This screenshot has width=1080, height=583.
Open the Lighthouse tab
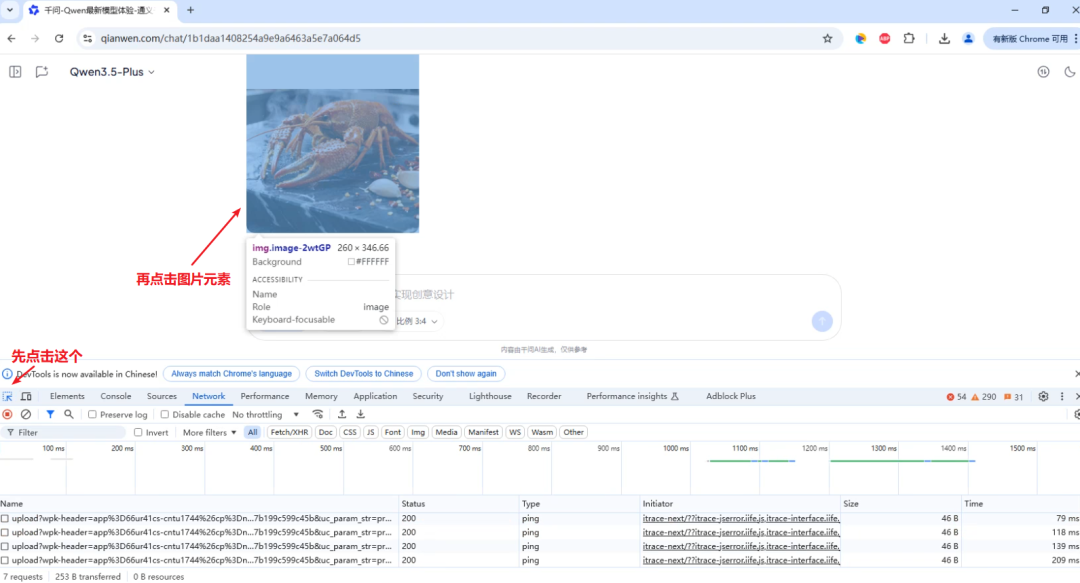point(490,396)
